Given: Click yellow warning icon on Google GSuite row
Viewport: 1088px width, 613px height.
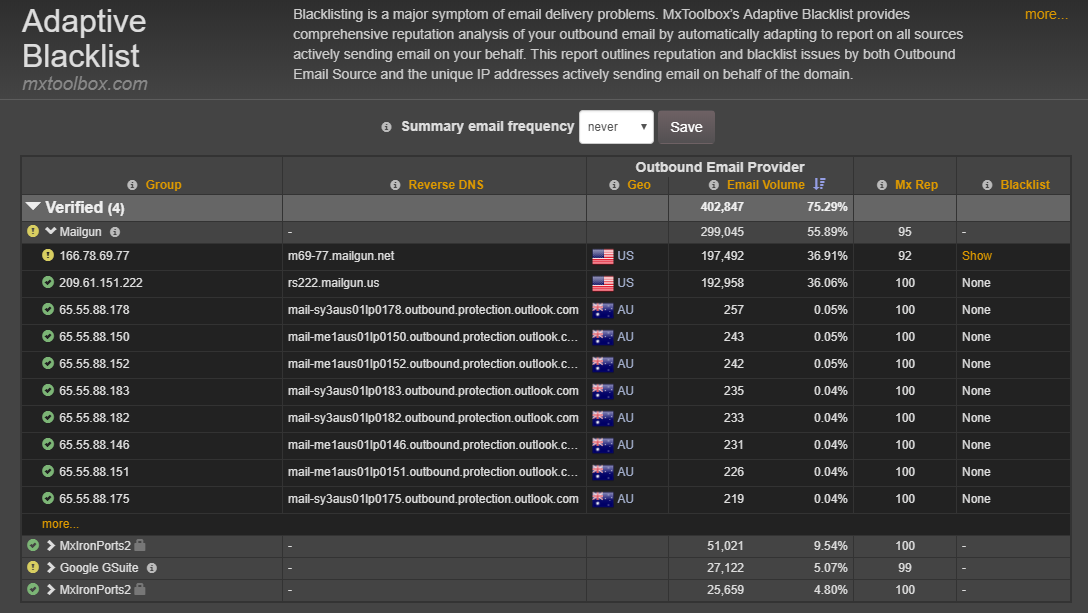Looking at the screenshot, I should (33, 567).
